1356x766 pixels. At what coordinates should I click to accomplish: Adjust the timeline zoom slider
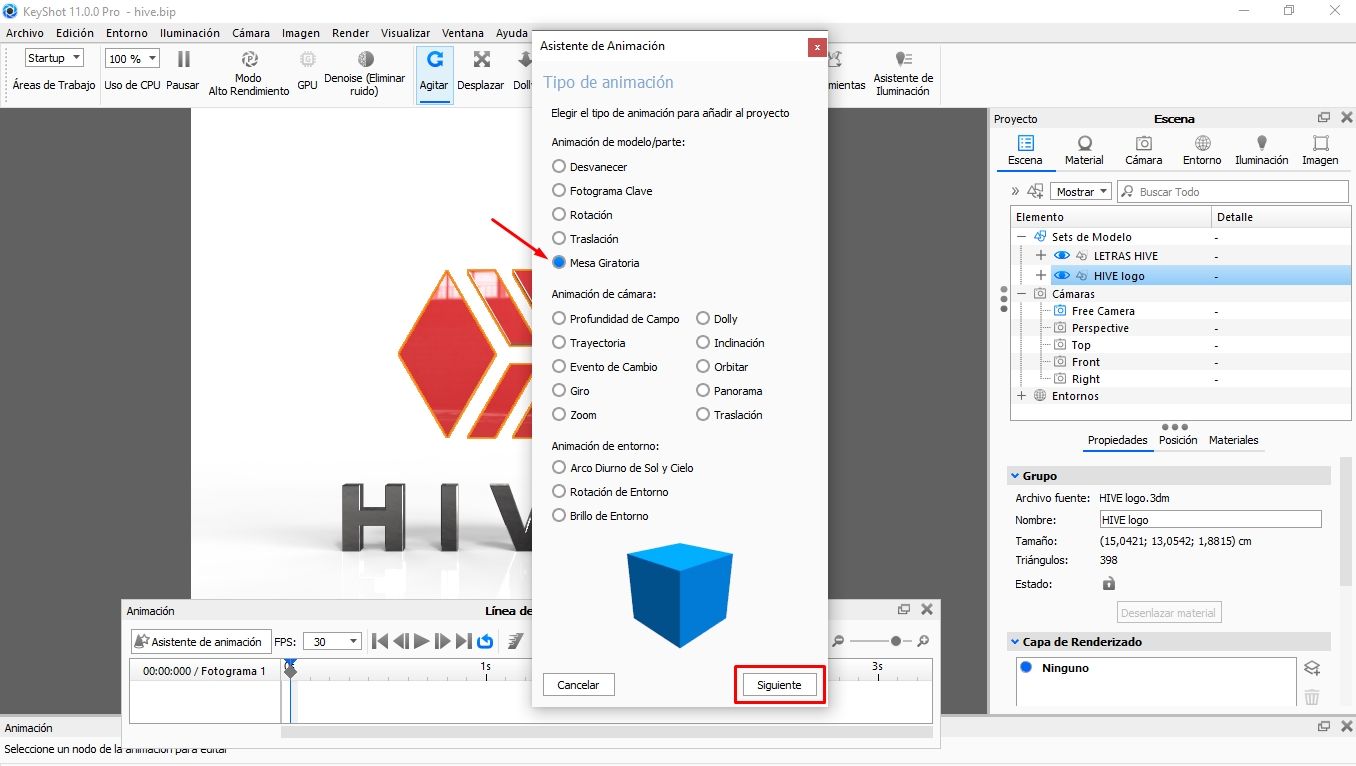pyautogui.click(x=895, y=641)
